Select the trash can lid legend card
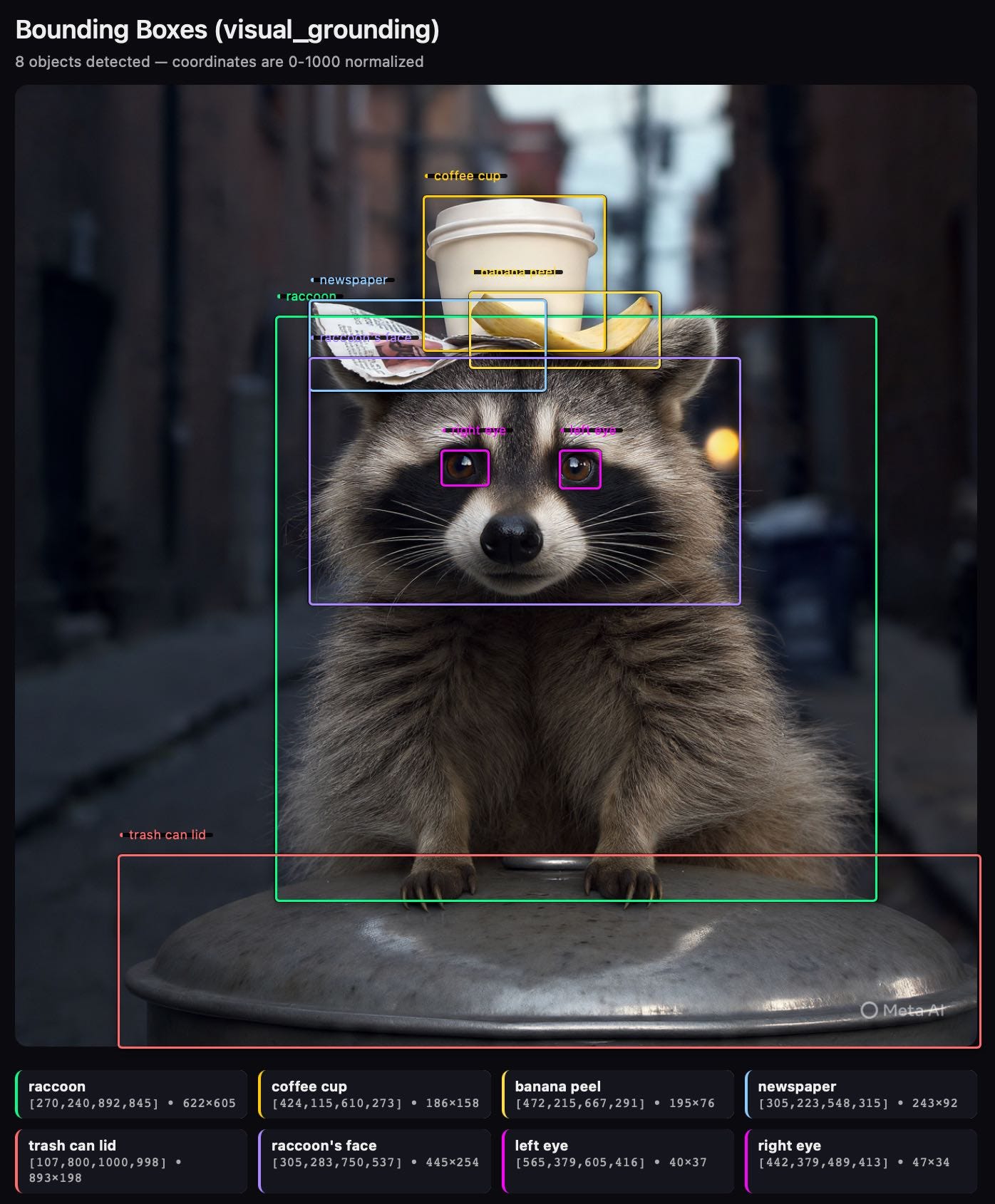The image size is (995, 1204). pyautogui.click(x=131, y=1161)
